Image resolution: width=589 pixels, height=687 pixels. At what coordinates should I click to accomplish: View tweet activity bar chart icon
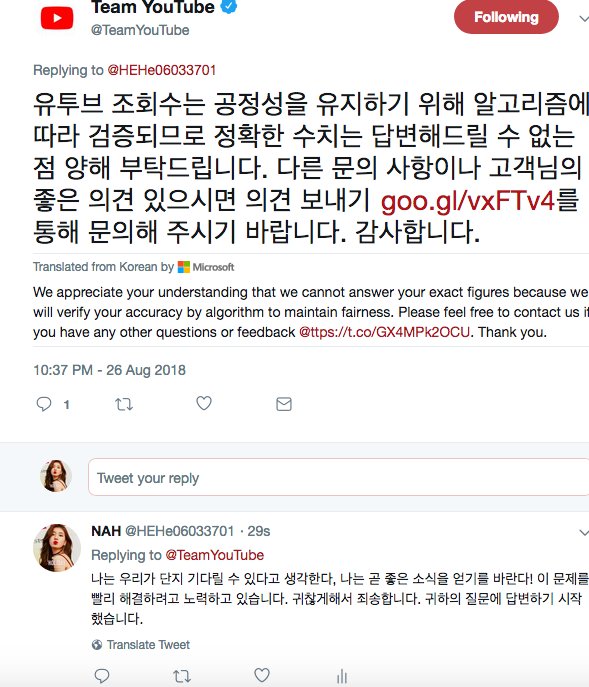pyautogui.click(x=342, y=676)
